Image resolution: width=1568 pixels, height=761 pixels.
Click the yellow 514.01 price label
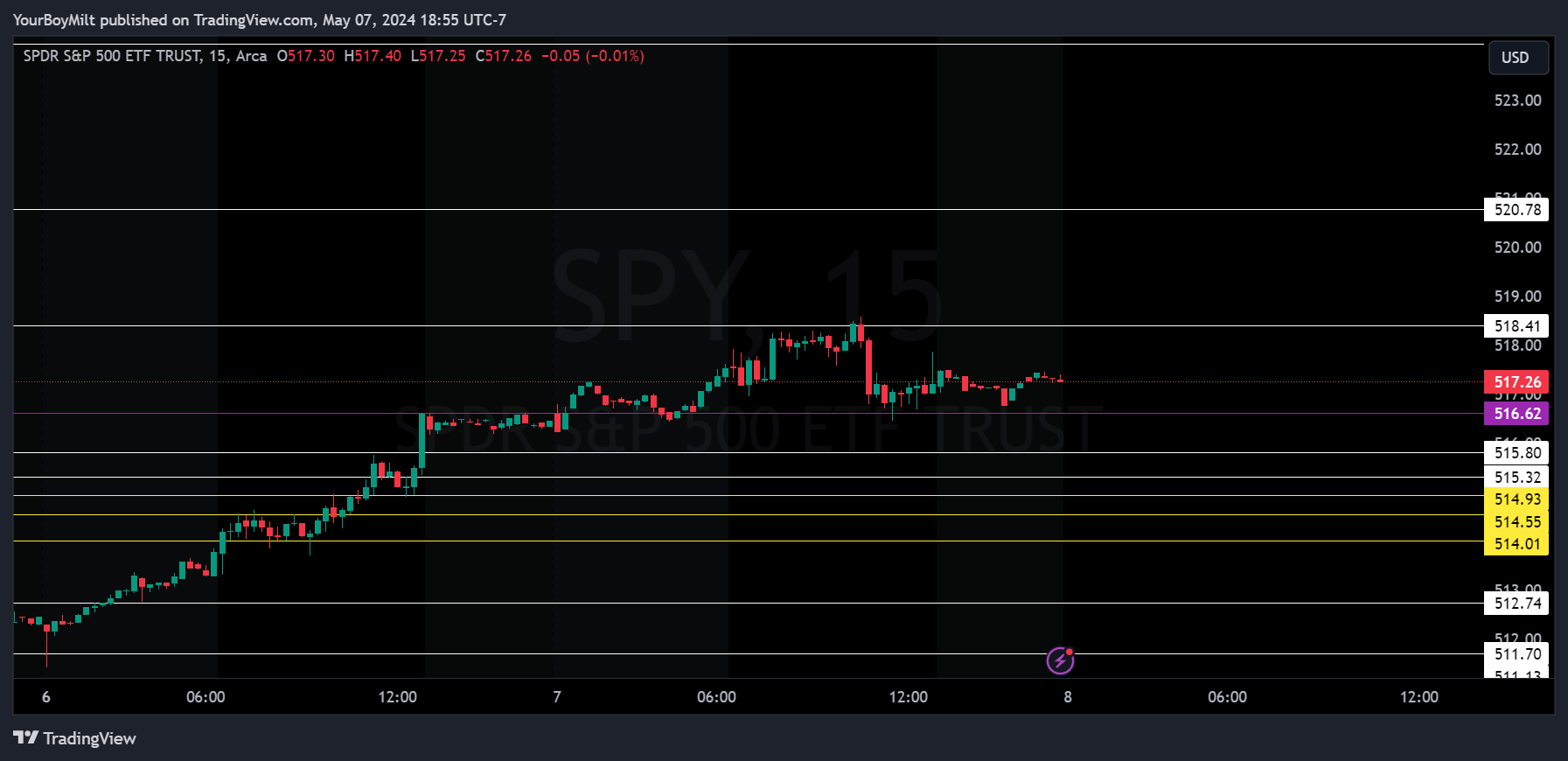(1516, 544)
